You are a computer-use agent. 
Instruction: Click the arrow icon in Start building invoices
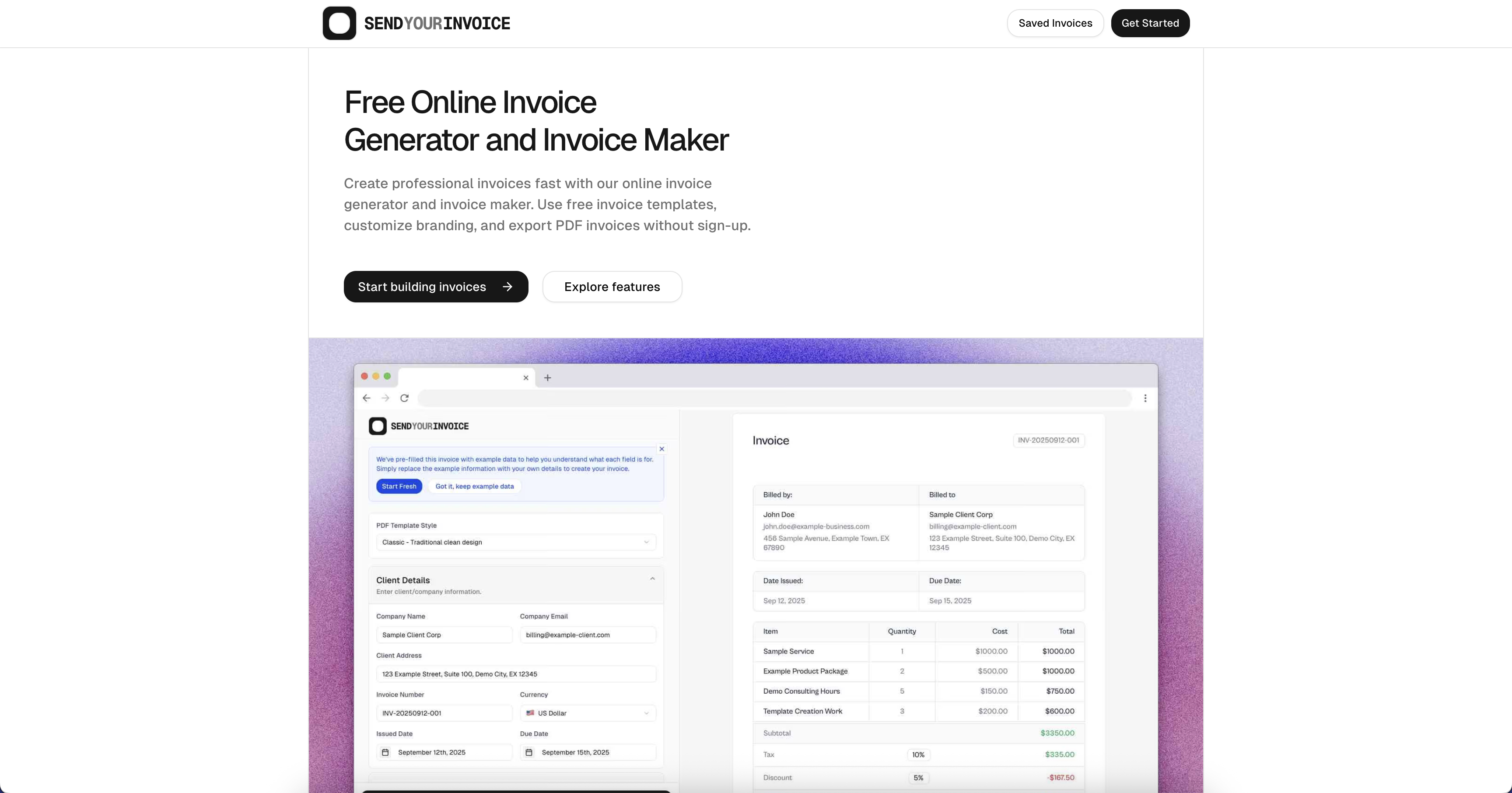[x=507, y=287]
